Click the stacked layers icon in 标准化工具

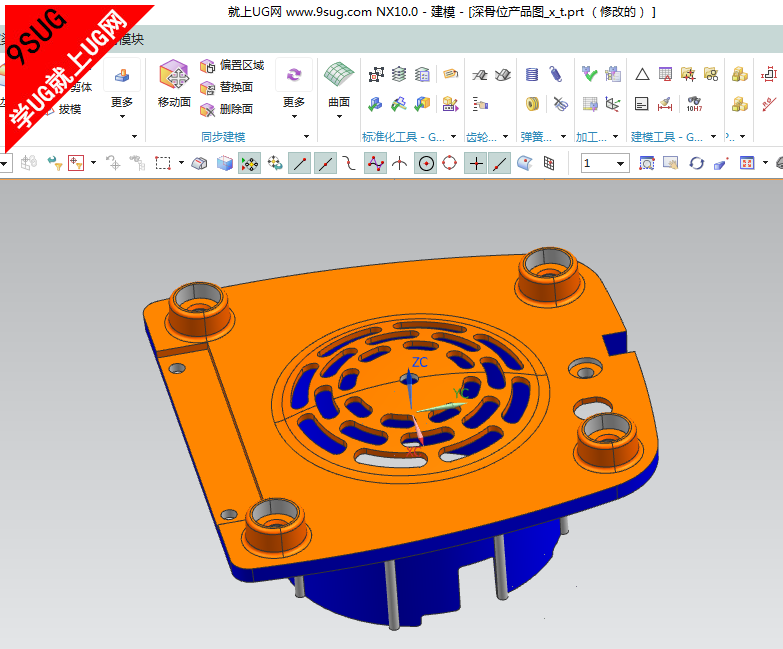399,75
